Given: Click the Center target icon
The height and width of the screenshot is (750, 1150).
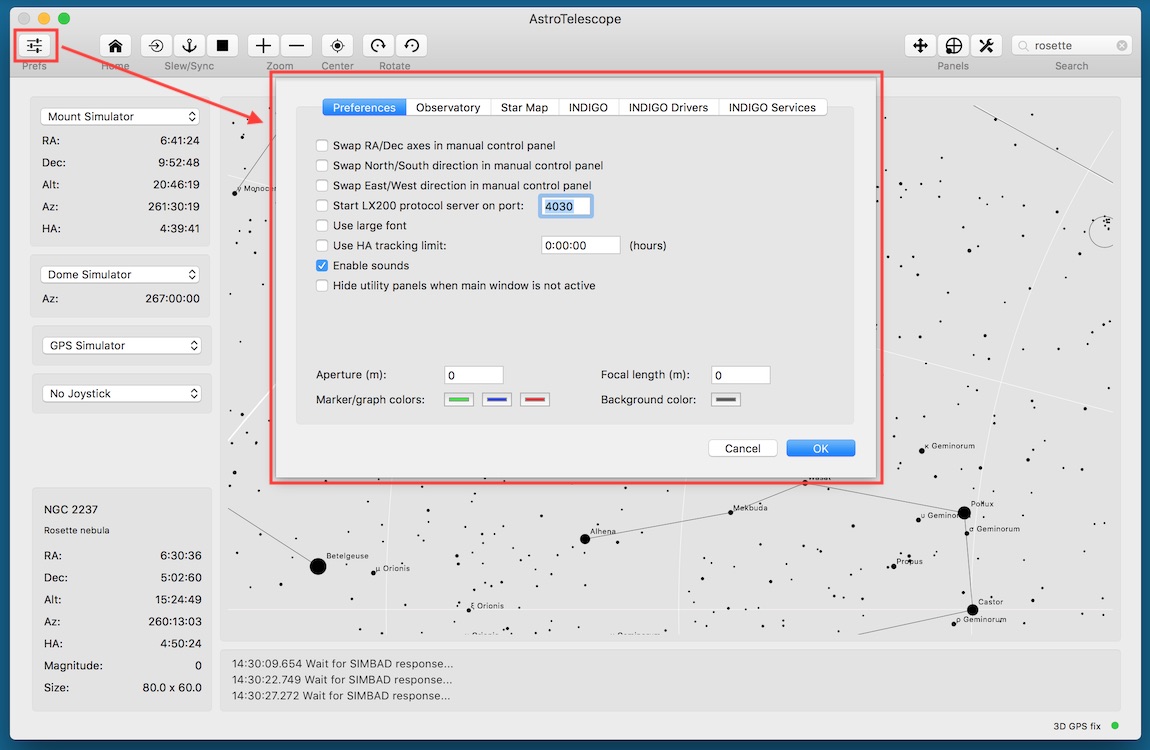Looking at the screenshot, I should click(x=337, y=45).
